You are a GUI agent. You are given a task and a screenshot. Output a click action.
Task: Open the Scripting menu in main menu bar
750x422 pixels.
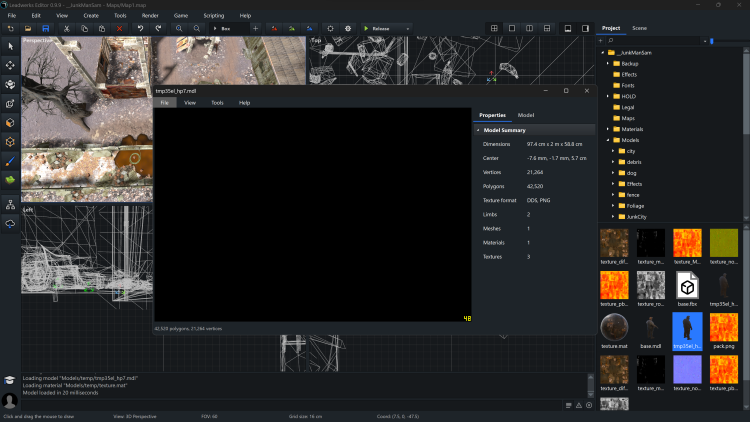click(x=214, y=16)
